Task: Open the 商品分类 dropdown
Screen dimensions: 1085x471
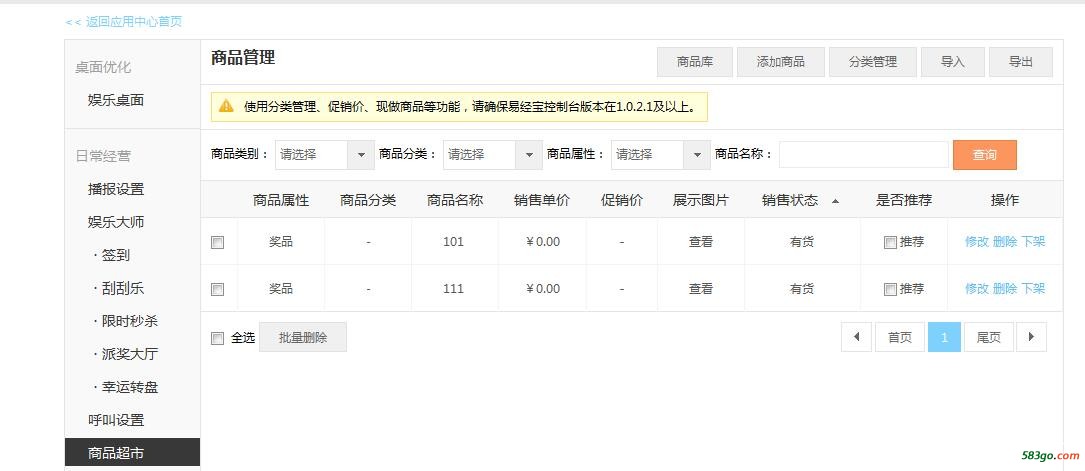Action: [493, 155]
